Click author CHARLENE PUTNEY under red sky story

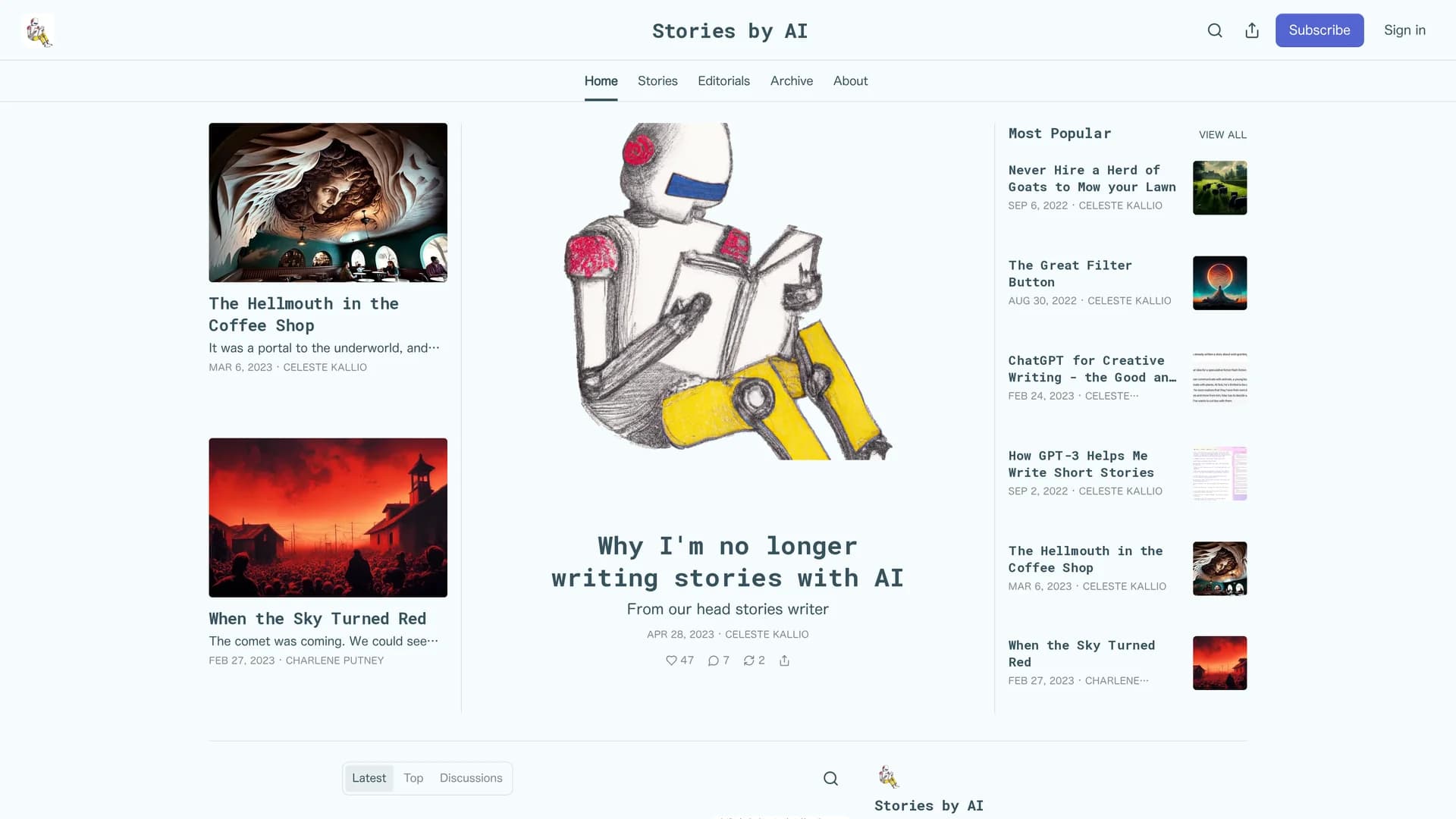click(x=334, y=661)
